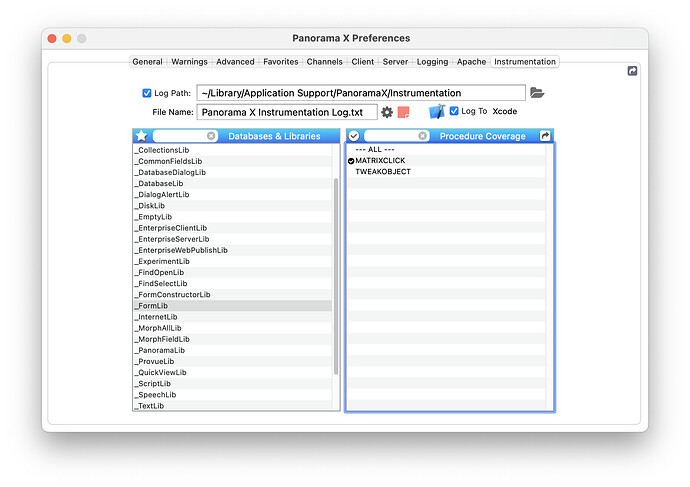Click the Xcode app icon

point(437,112)
